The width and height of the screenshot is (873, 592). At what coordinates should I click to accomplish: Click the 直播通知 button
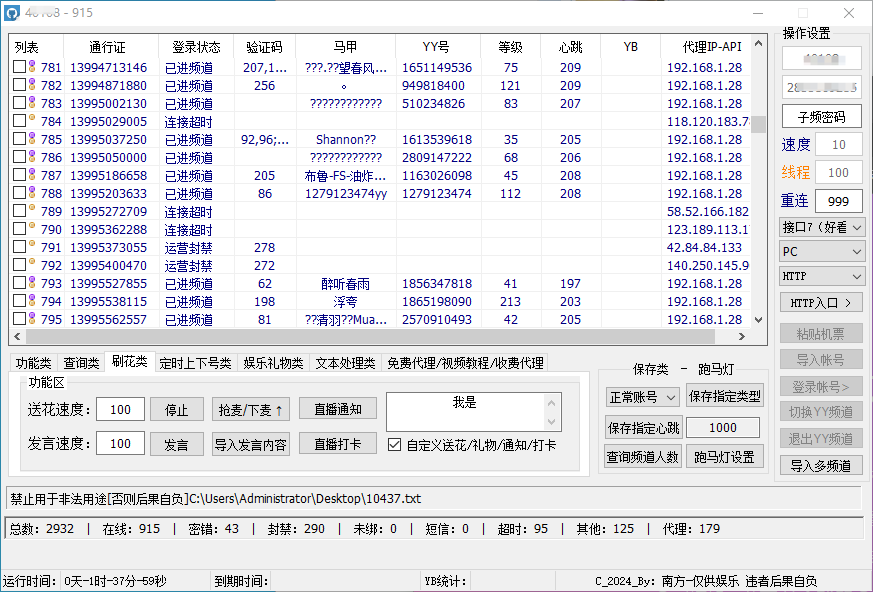[x=338, y=409]
